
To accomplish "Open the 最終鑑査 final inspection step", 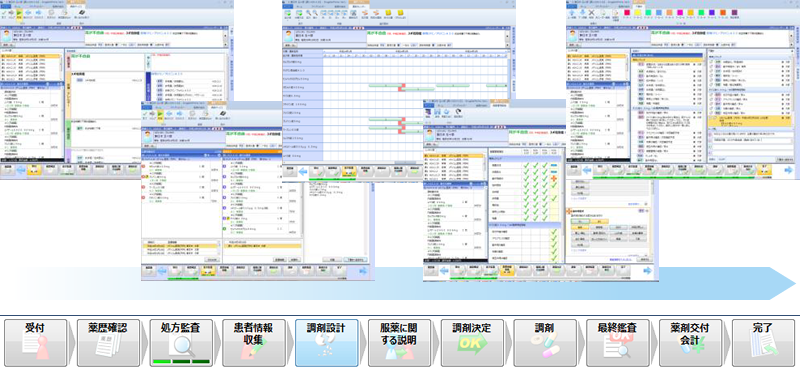I will pos(618,343).
